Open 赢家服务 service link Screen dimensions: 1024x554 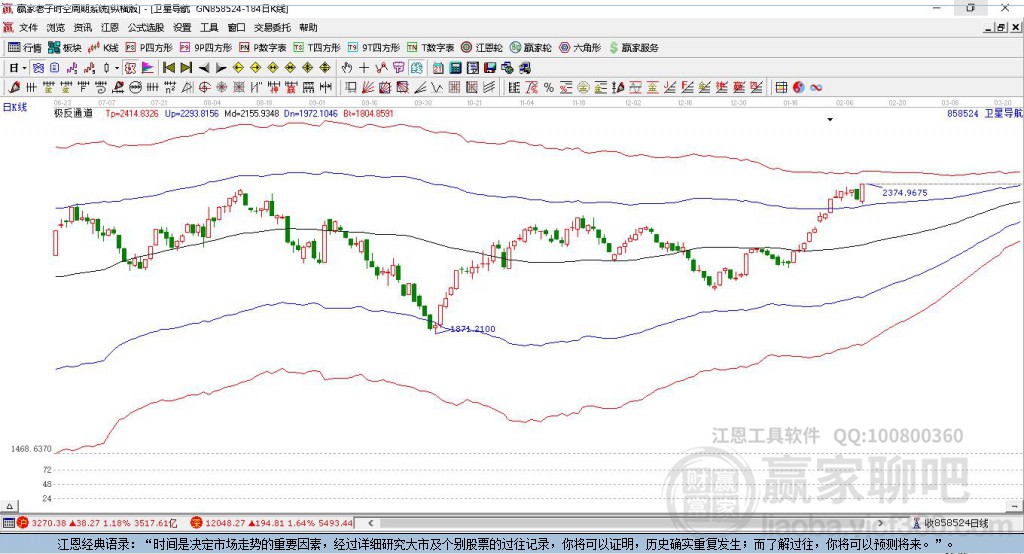coord(633,48)
